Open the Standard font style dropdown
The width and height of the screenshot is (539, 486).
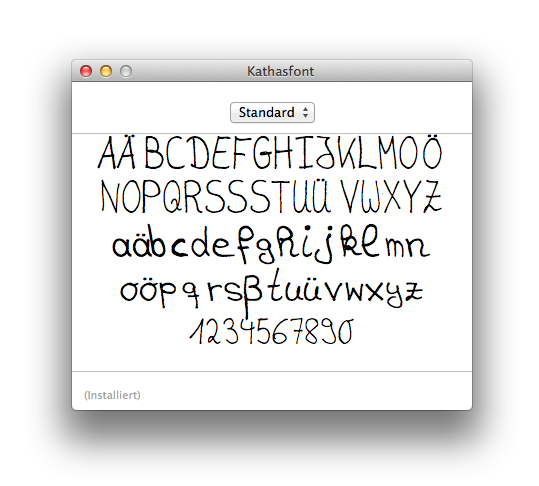click(x=272, y=112)
